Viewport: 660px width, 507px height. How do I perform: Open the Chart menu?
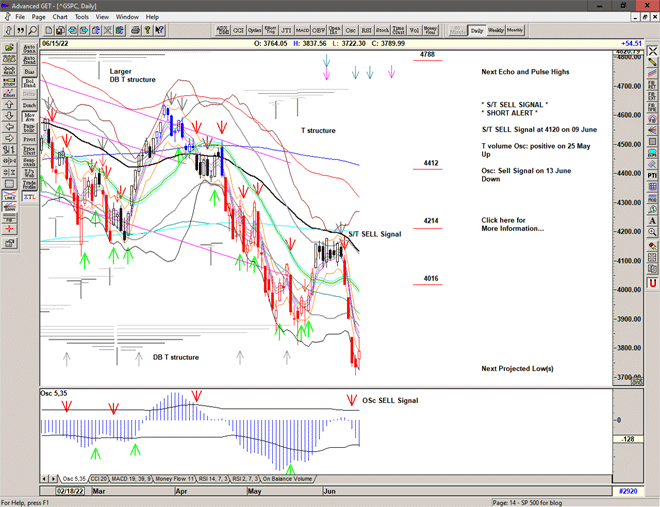click(x=60, y=17)
